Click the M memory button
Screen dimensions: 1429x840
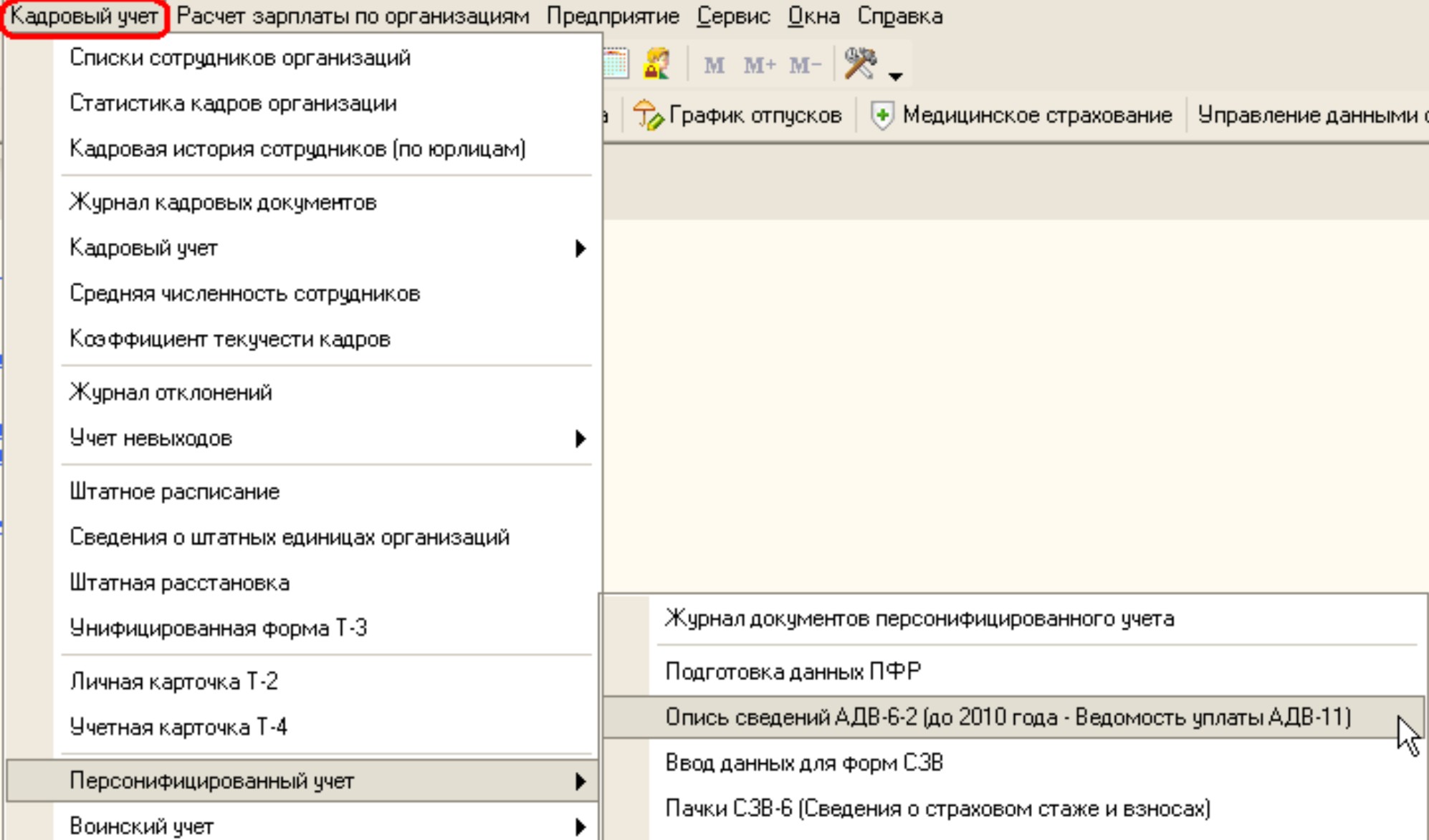pyautogui.click(x=714, y=66)
